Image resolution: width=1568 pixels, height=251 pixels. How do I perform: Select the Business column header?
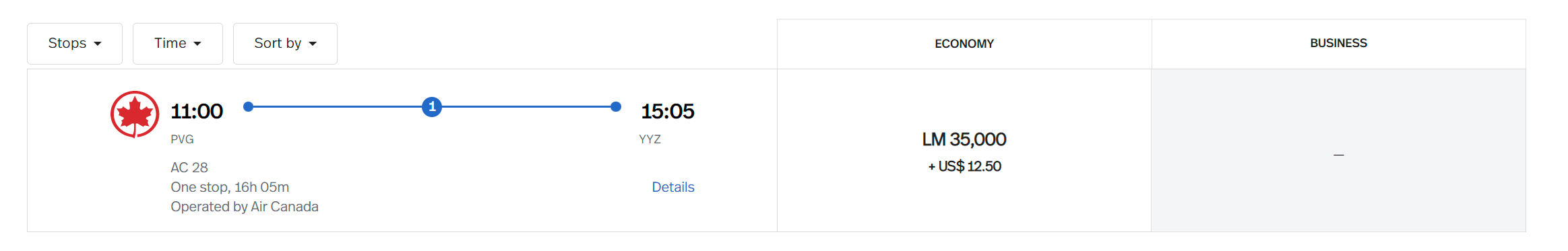[1338, 44]
